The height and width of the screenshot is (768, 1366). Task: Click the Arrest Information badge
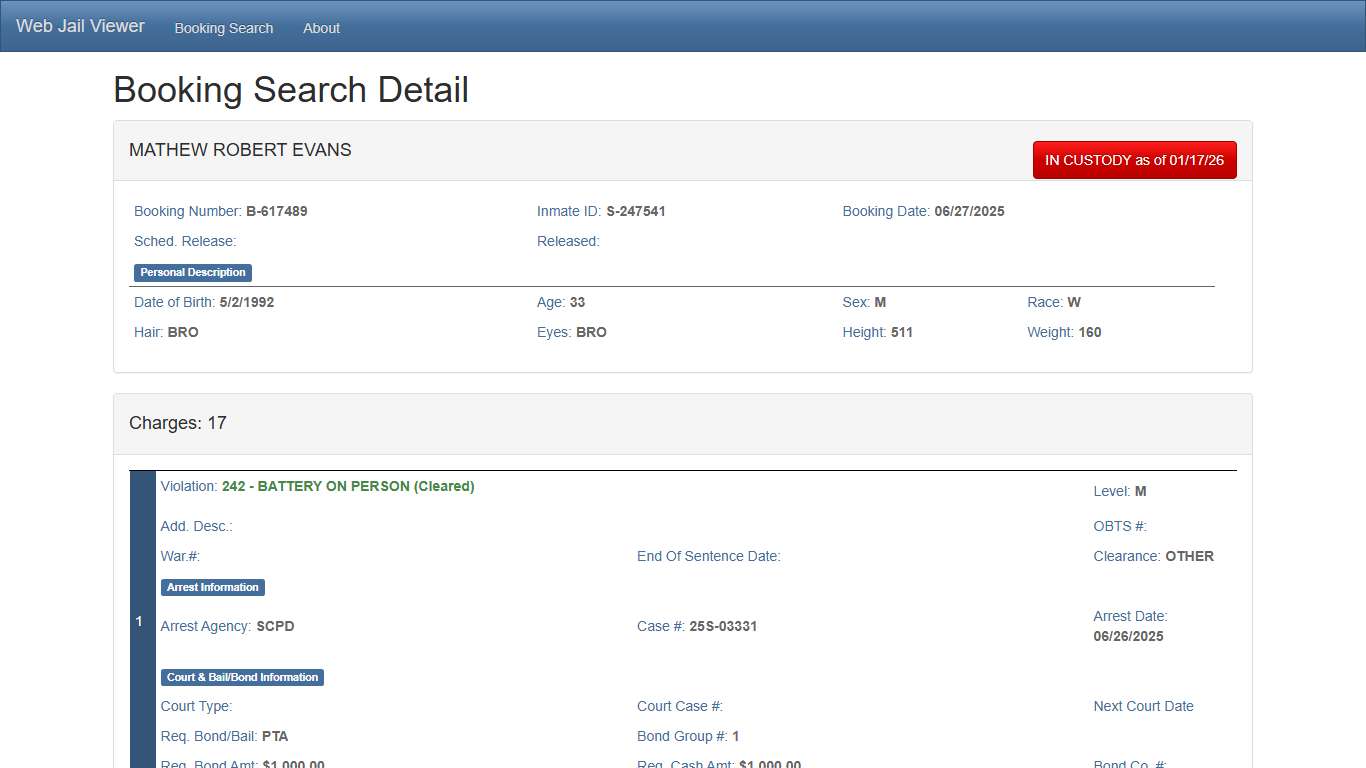coord(213,587)
